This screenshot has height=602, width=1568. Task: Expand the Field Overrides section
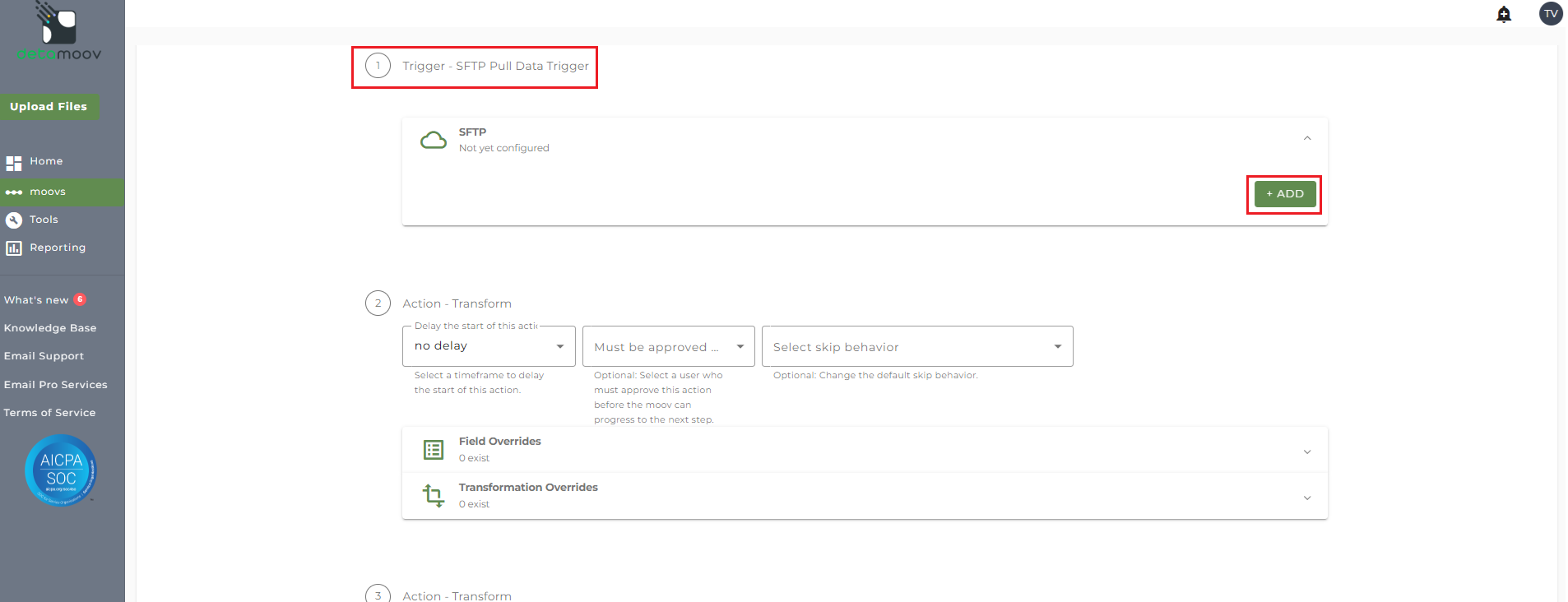coord(1307,451)
